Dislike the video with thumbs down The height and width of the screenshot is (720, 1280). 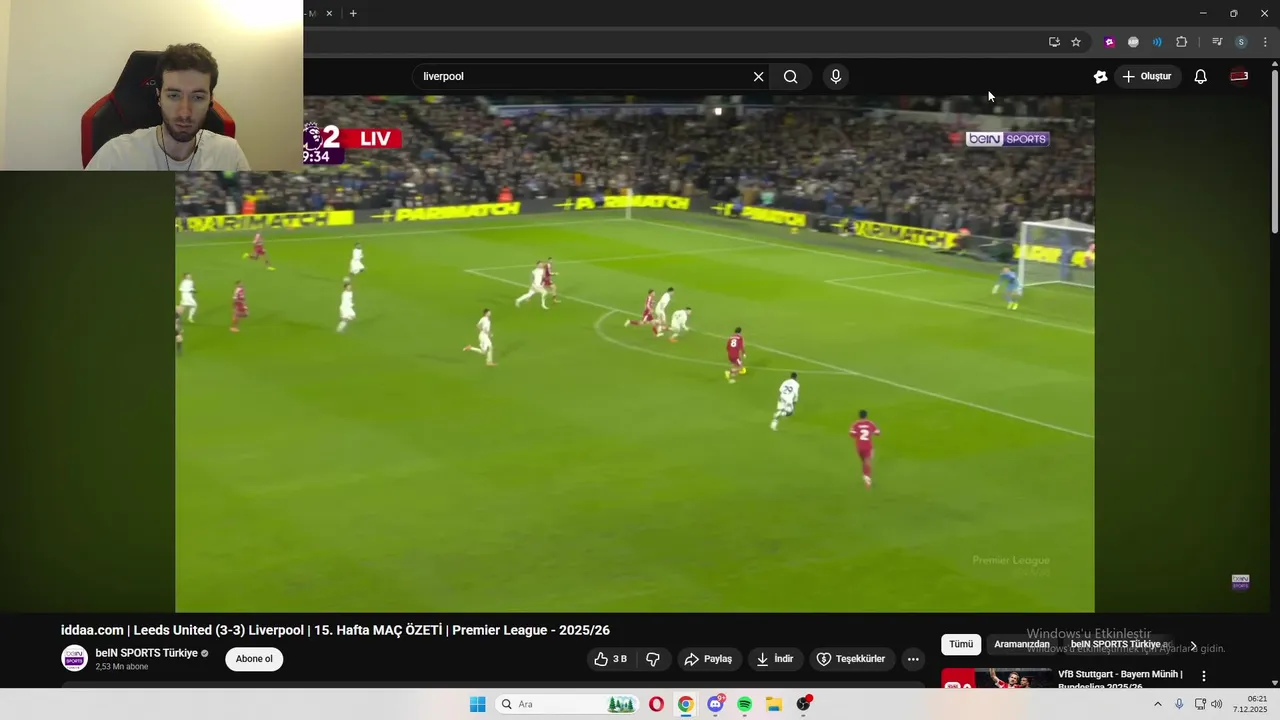653,659
